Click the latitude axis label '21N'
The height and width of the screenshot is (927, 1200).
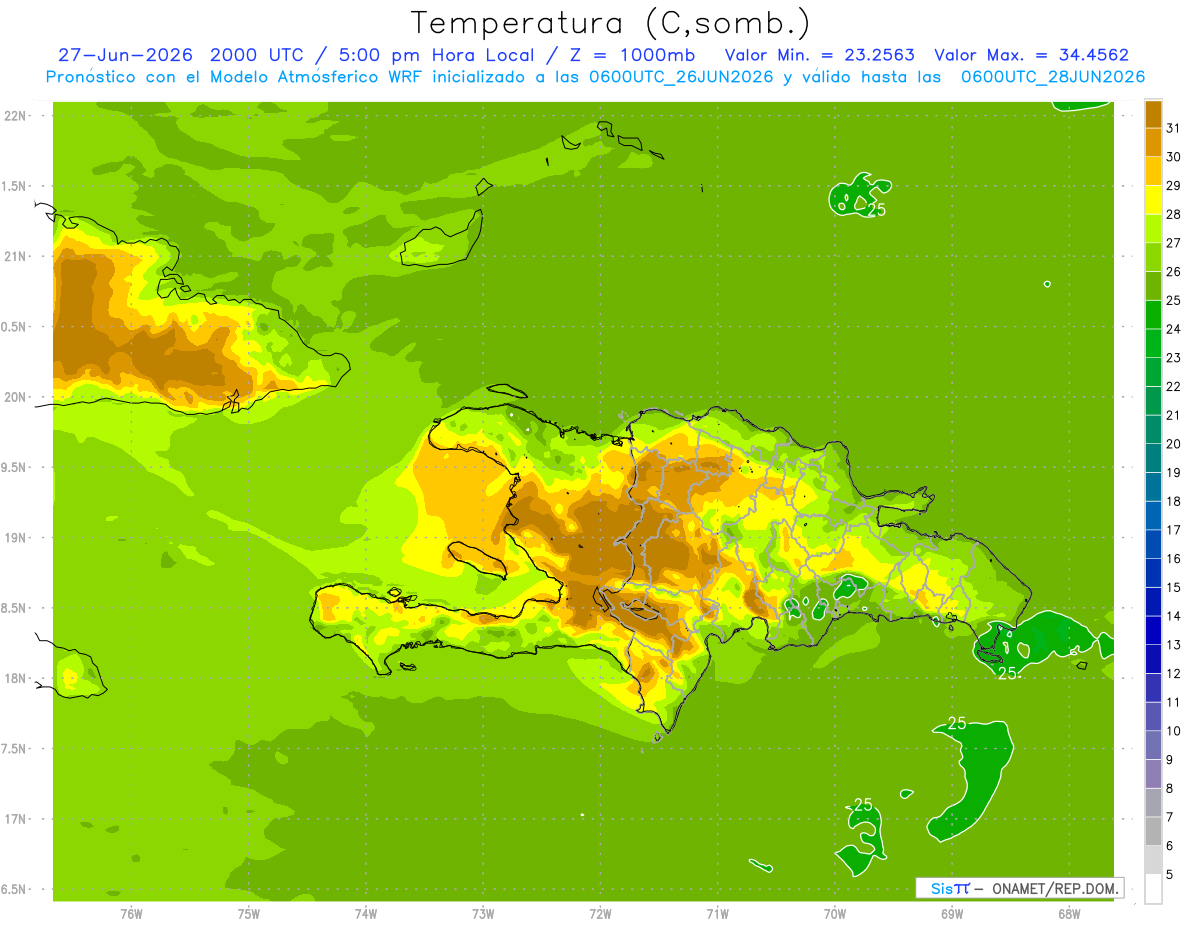[15, 256]
